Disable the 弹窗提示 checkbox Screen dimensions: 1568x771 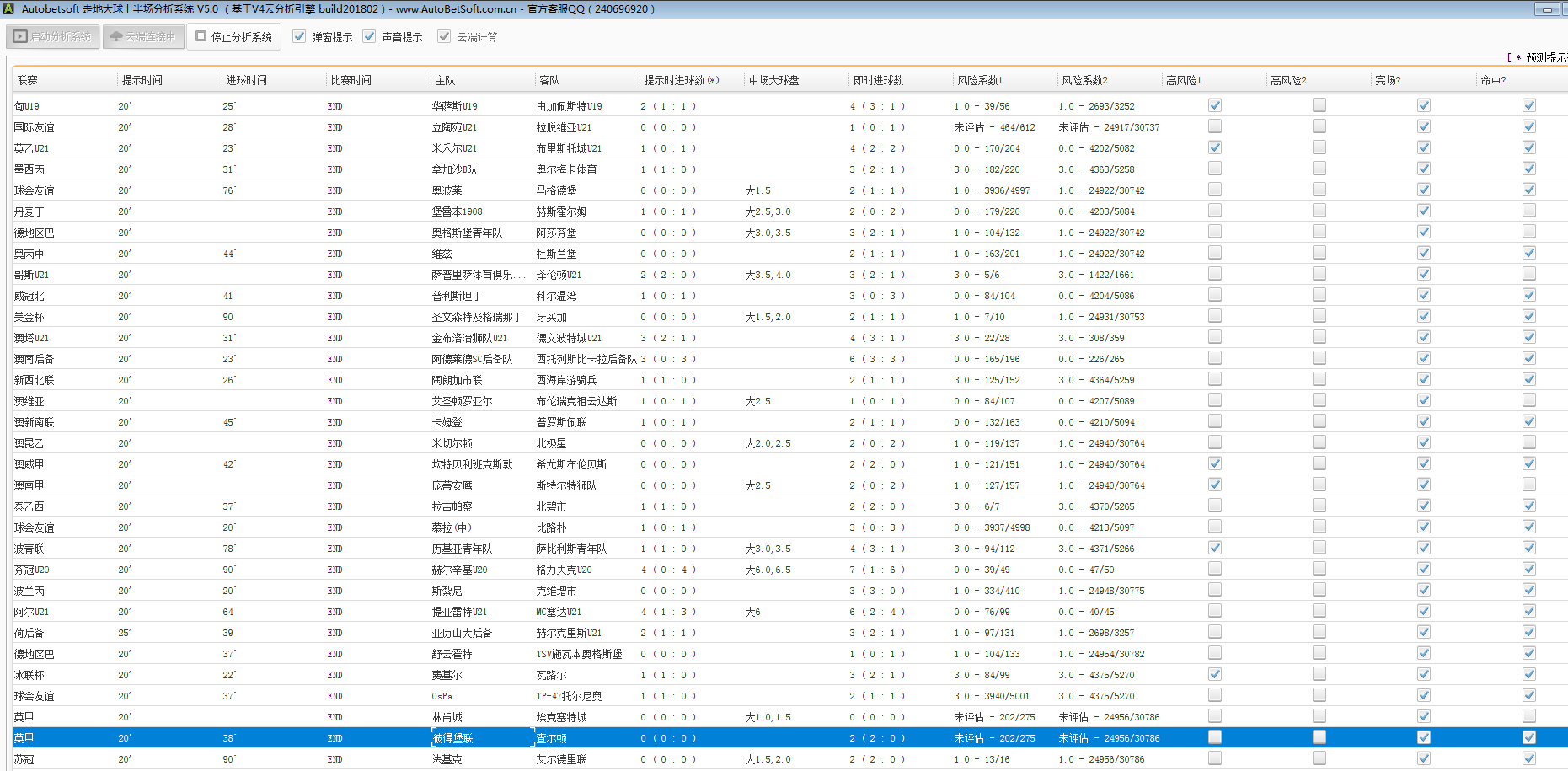[299, 37]
